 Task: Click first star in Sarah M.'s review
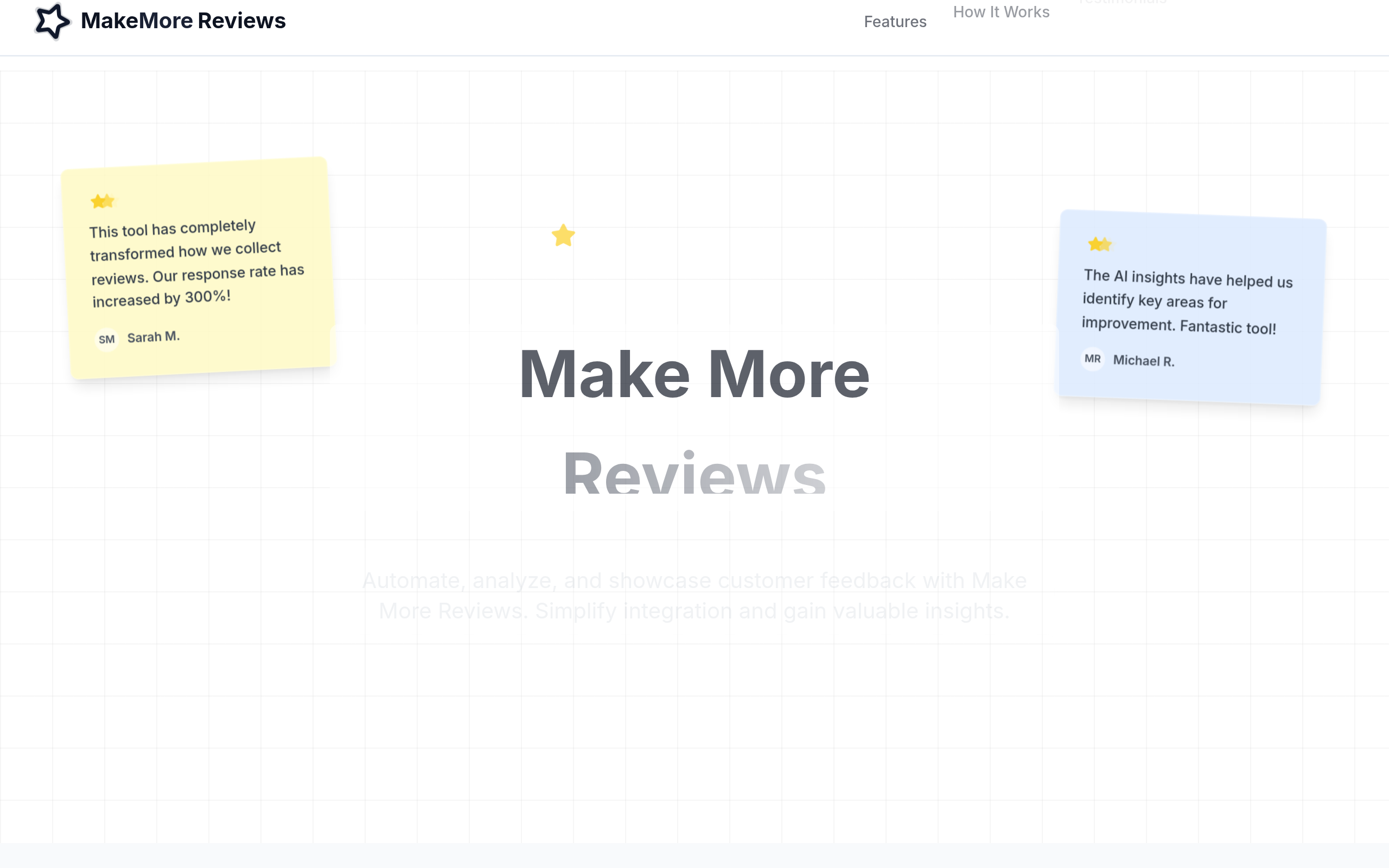point(98,201)
